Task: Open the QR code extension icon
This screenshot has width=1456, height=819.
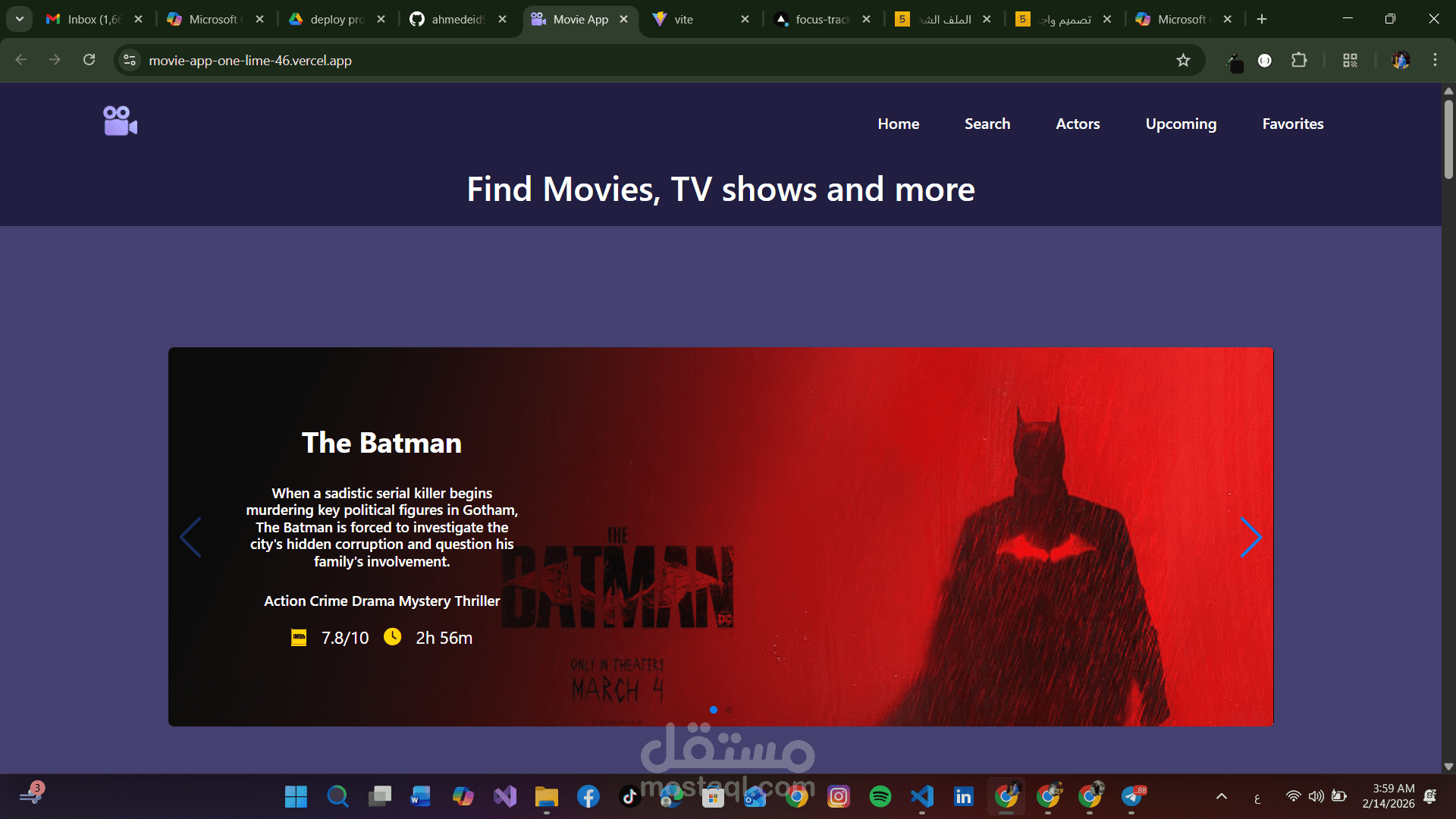Action: [1350, 60]
